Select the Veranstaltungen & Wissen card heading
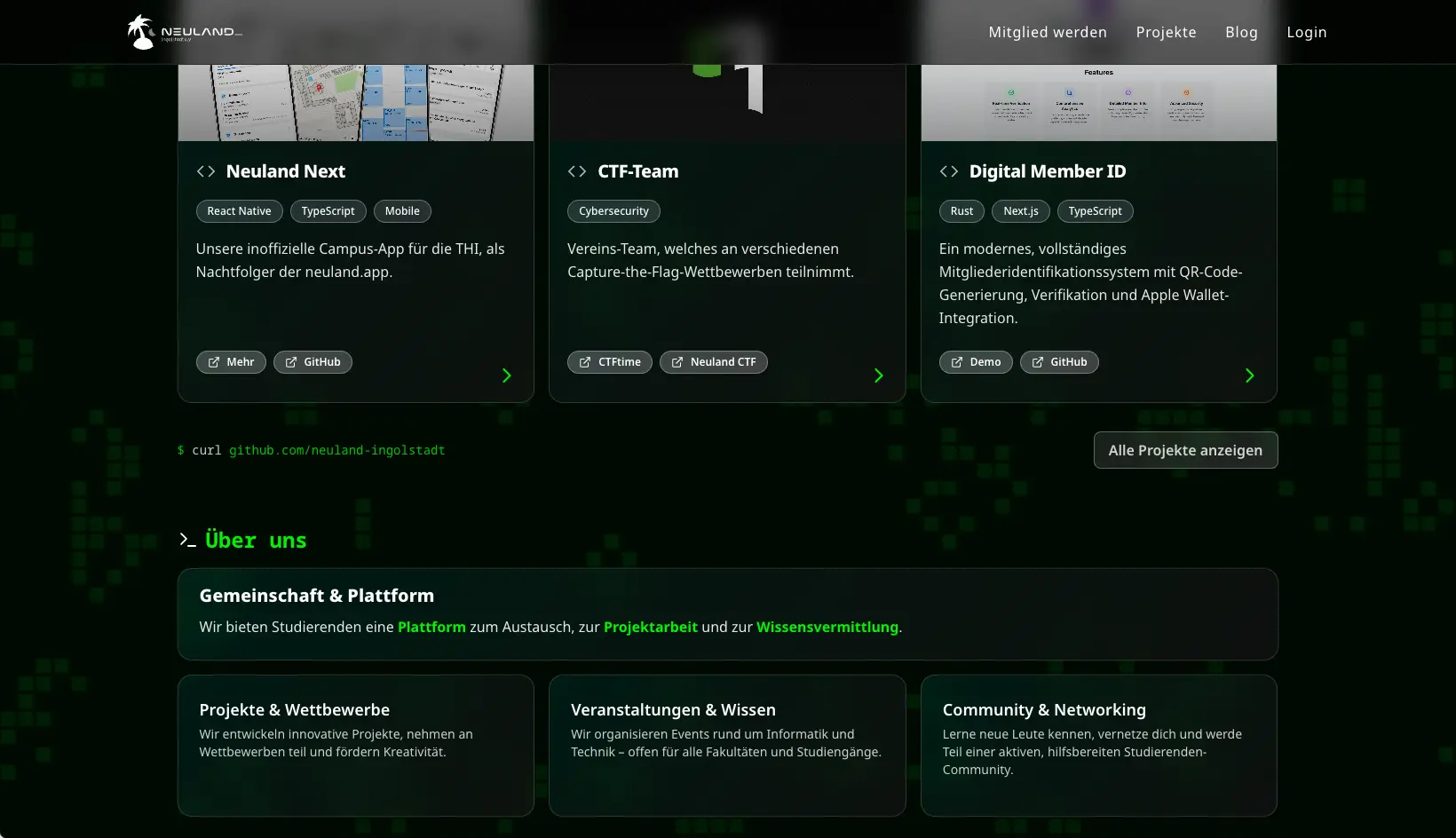 point(673,710)
